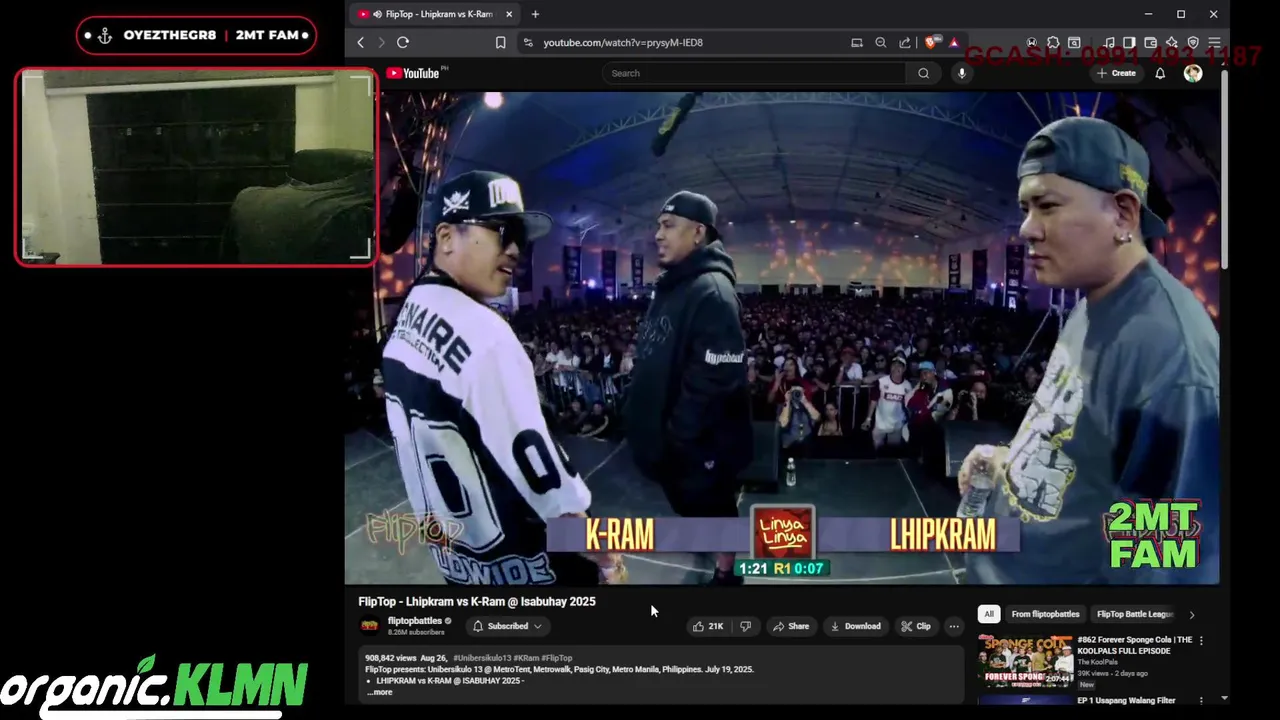Open The KoolPals channel link
1280x720 pixels.
pyautogui.click(x=1097, y=662)
